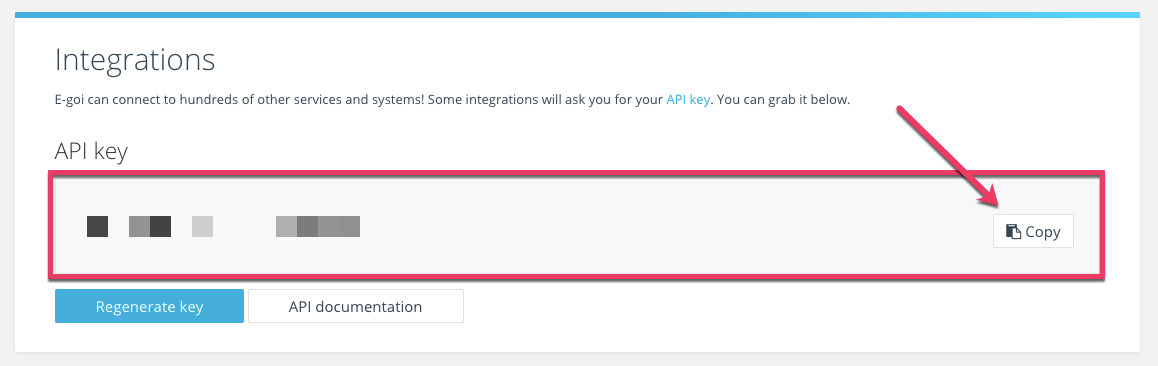Select the blurred API key field
Screen dimensions: 1158x366
point(577,226)
